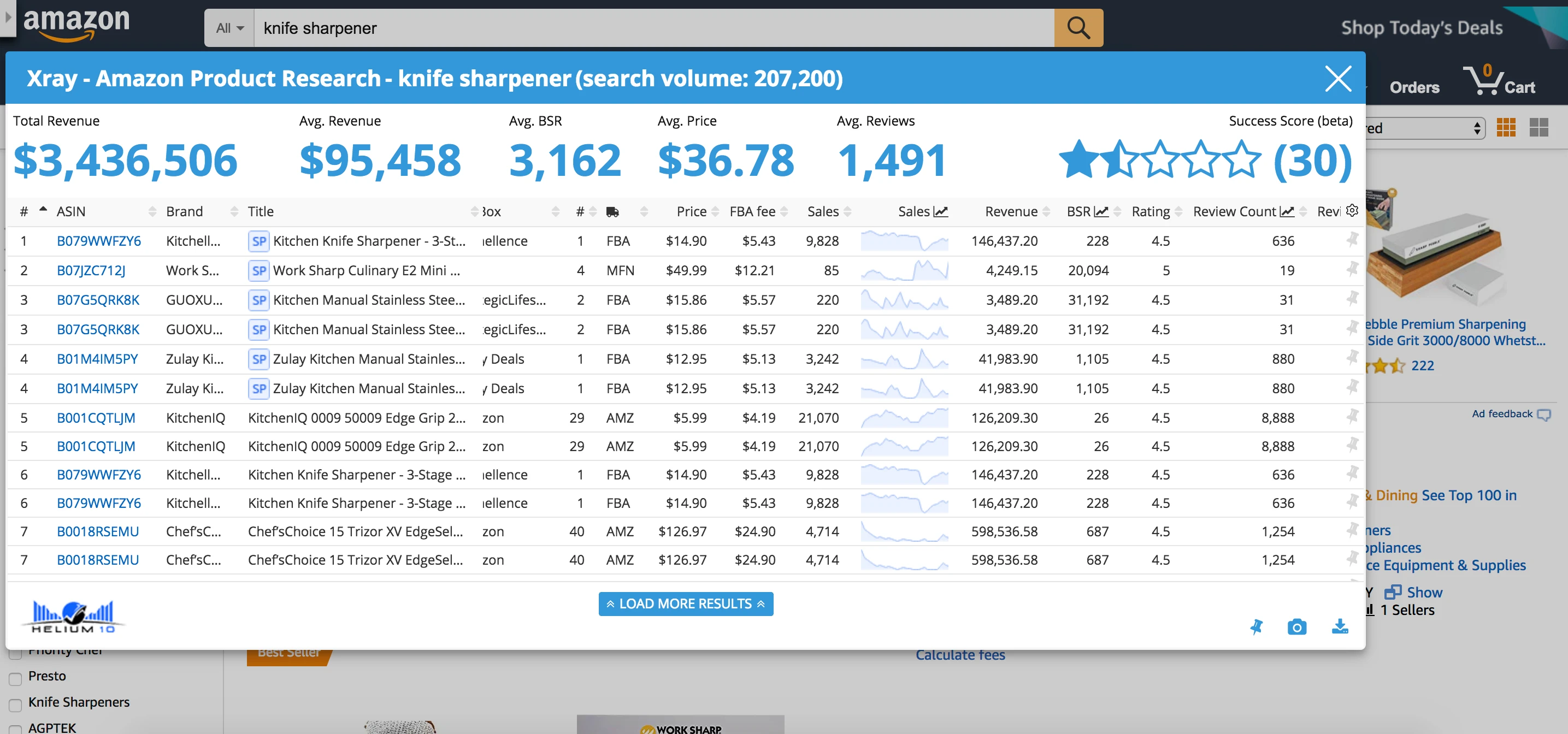Image resolution: width=1568 pixels, height=734 pixels.
Task: Click the Helium 10 logo
Action: coord(73,616)
